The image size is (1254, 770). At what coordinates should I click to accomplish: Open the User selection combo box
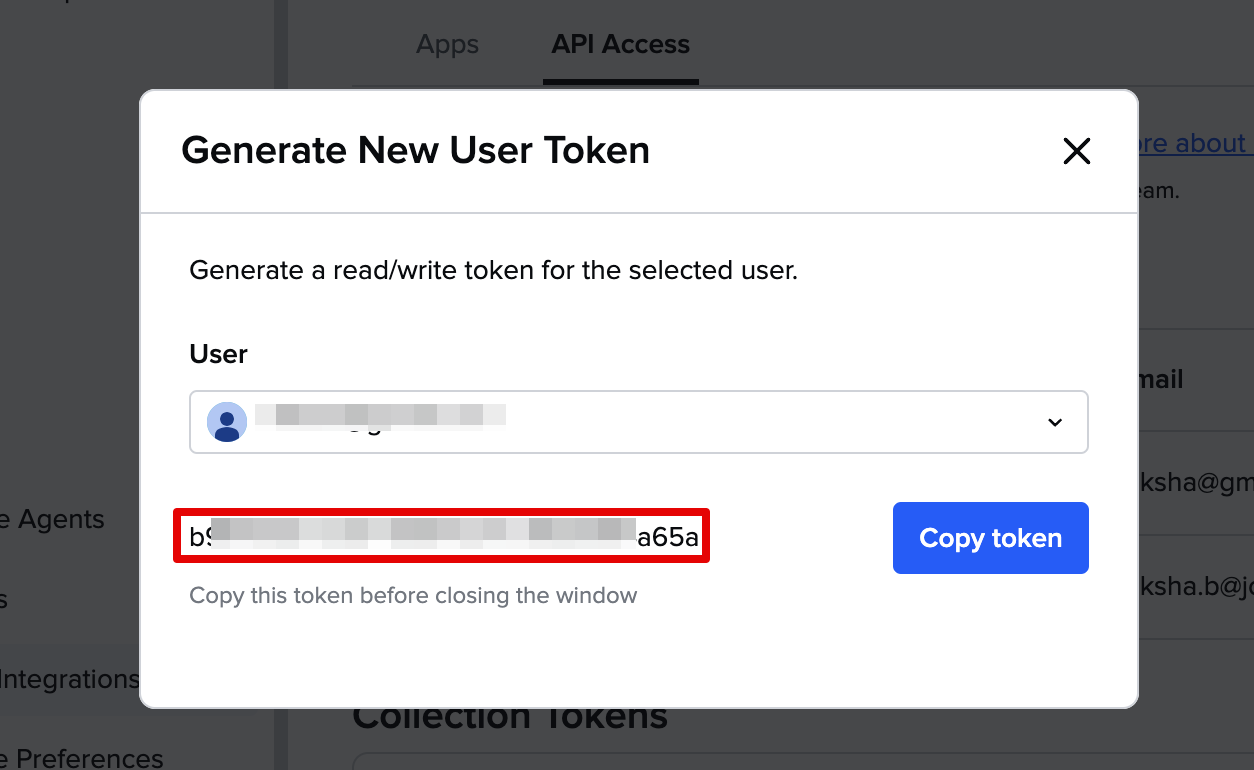[638, 422]
